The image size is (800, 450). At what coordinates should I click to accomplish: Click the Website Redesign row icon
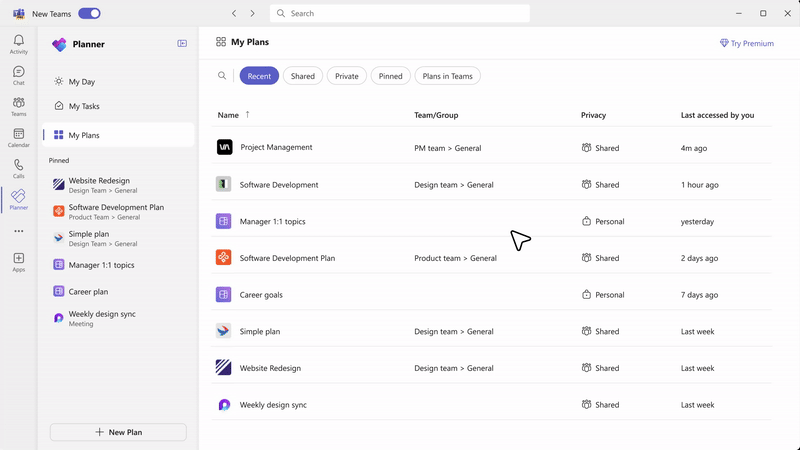coord(223,367)
